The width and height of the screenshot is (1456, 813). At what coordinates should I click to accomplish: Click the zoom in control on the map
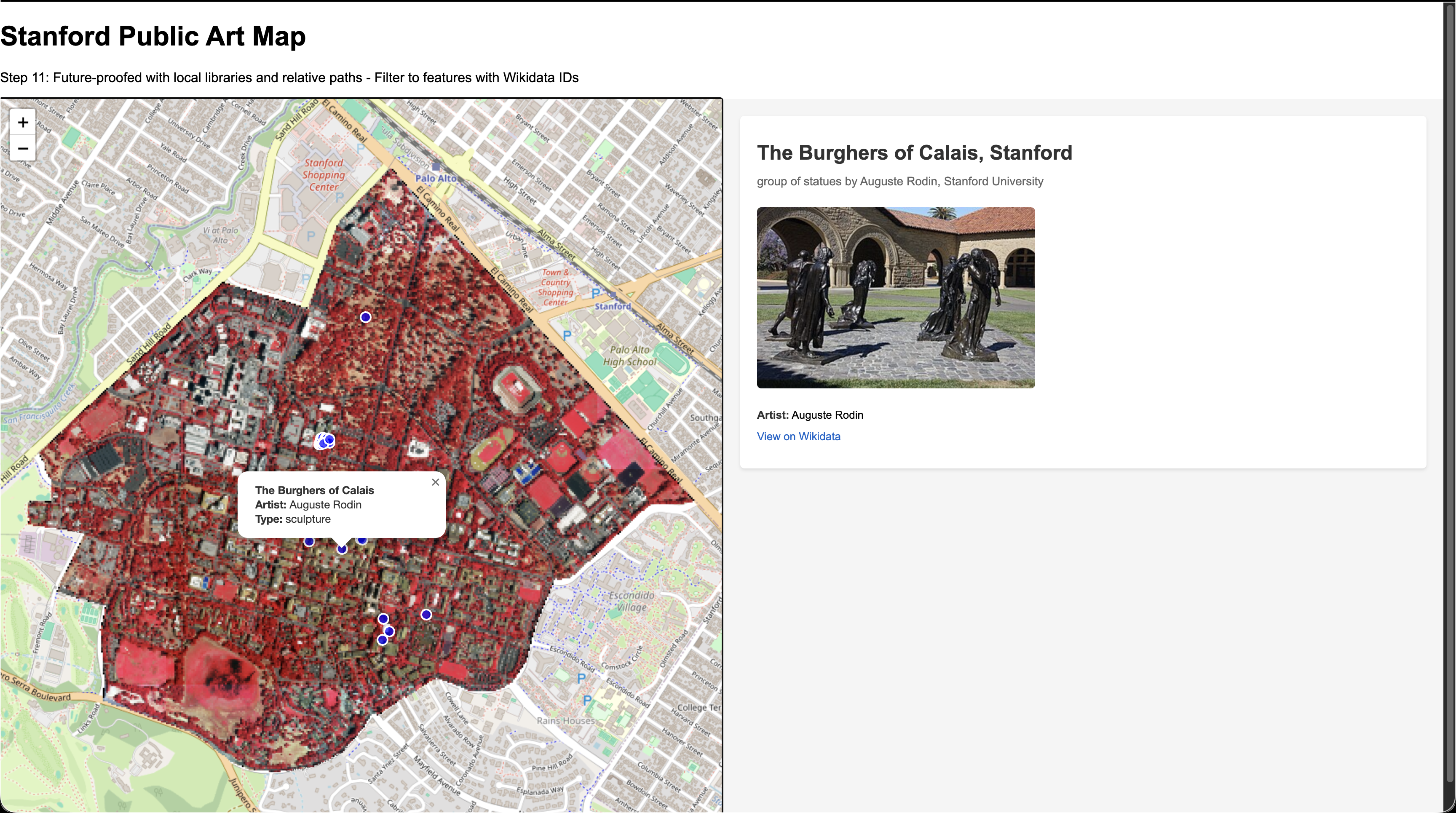(23, 122)
